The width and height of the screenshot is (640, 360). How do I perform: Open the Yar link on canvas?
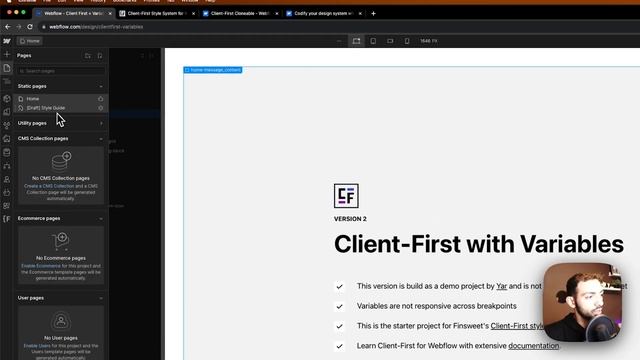click(501, 287)
